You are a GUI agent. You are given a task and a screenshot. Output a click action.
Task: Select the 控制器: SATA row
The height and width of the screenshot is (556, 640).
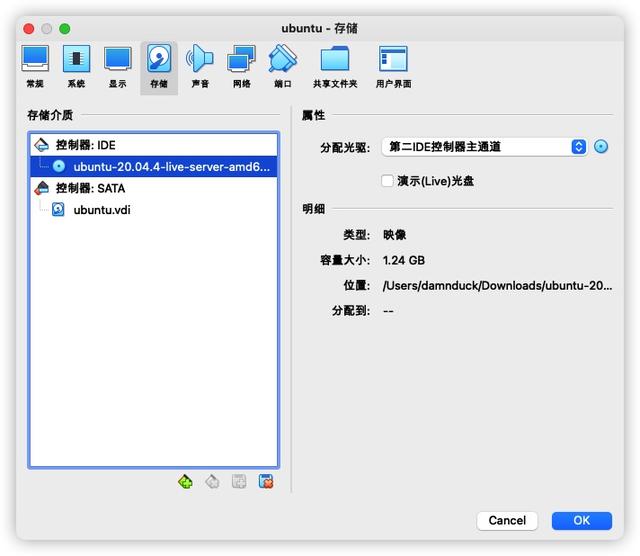pos(154,188)
